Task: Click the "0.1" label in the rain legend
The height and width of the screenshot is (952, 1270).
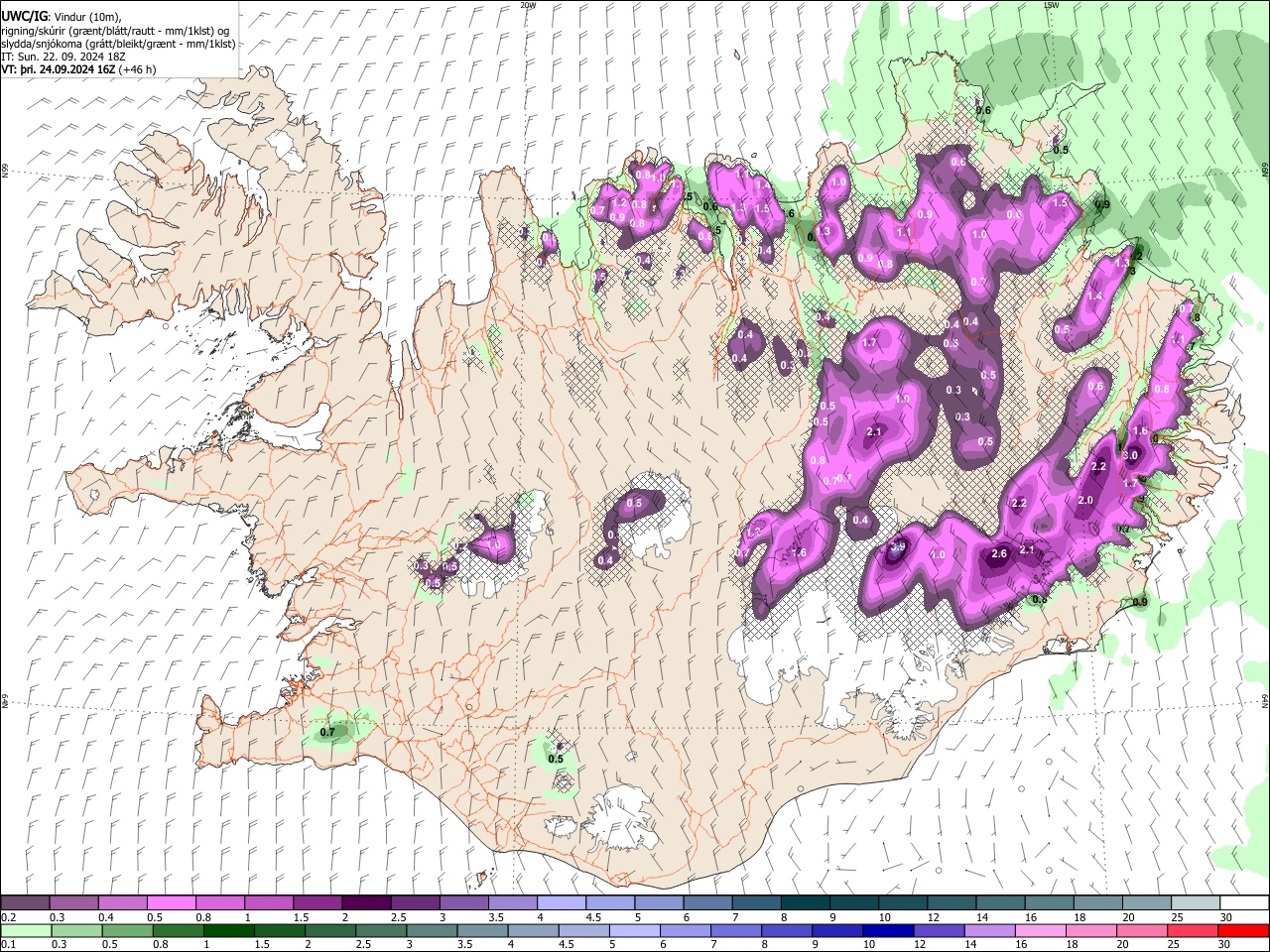Action: (x=8, y=944)
